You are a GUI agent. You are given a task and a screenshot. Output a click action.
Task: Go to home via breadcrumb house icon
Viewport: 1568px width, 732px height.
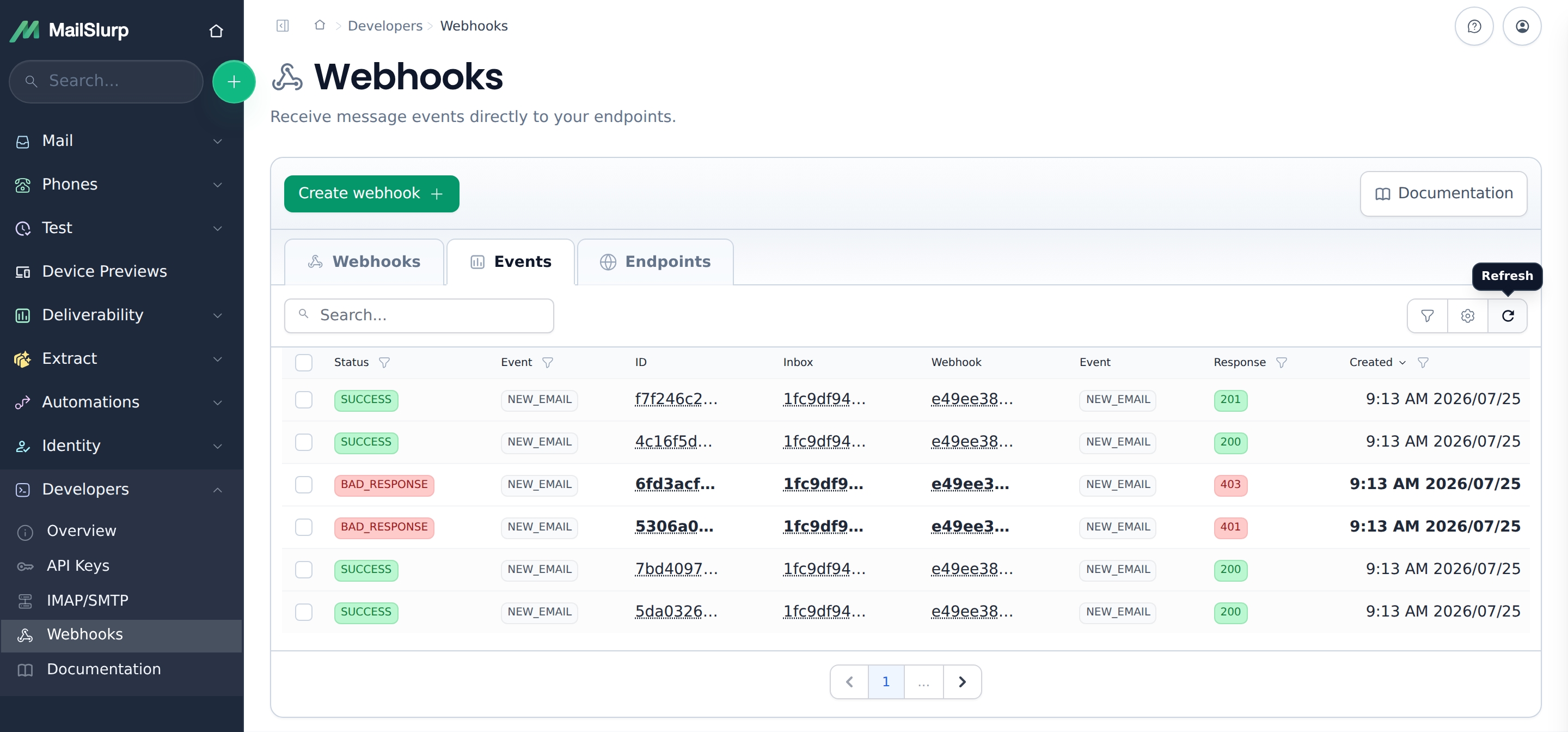pyautogui.click(x=320, y=25)
